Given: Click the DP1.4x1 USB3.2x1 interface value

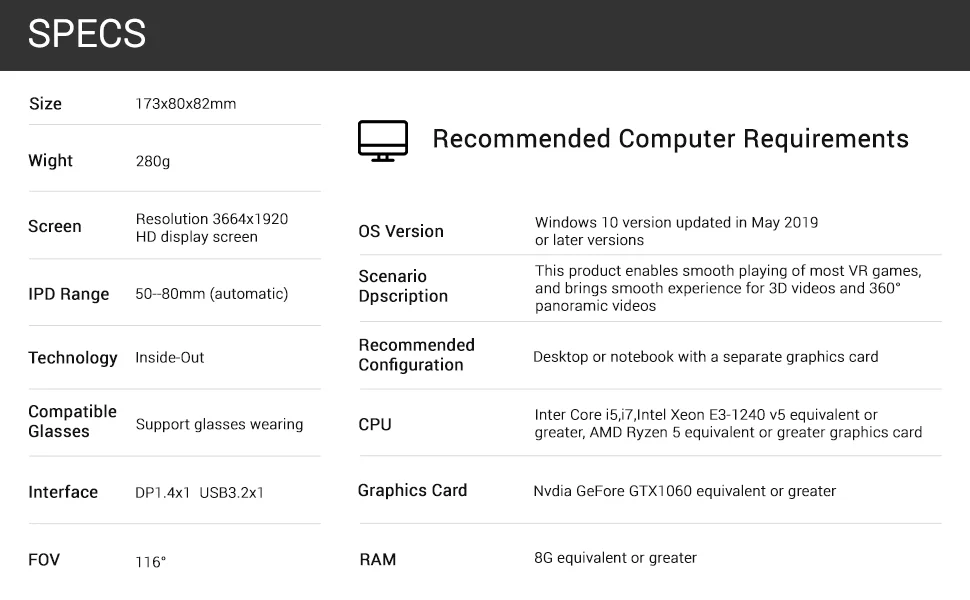Looking at the screenshot, I should (x=199, y=493).
